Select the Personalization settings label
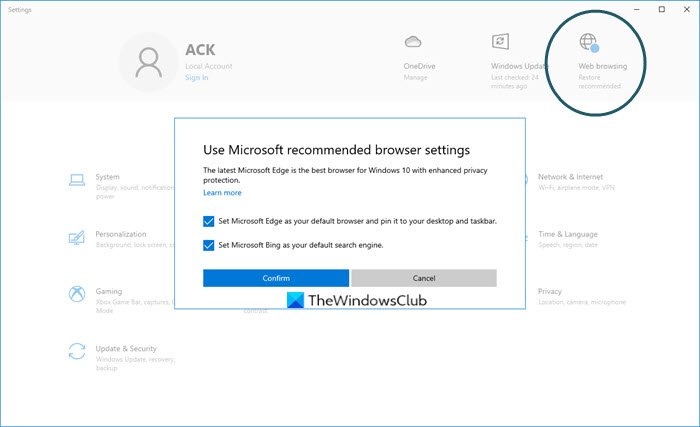The height and width of the screenshot is (427, 700). [x=121, y=234]
